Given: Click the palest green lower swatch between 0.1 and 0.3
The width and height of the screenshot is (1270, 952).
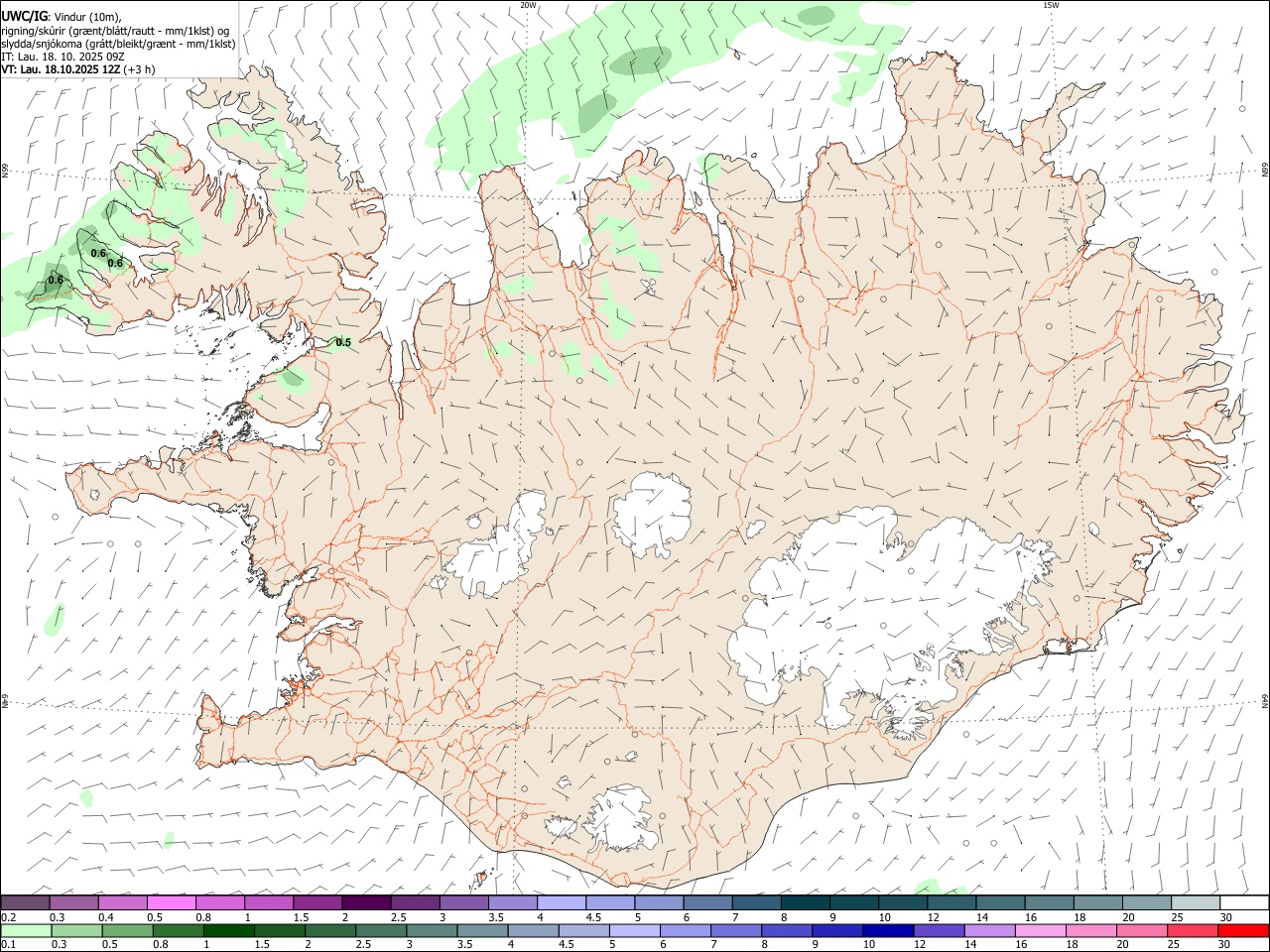Looking at the screenshot, I should (x=27, y=930).
